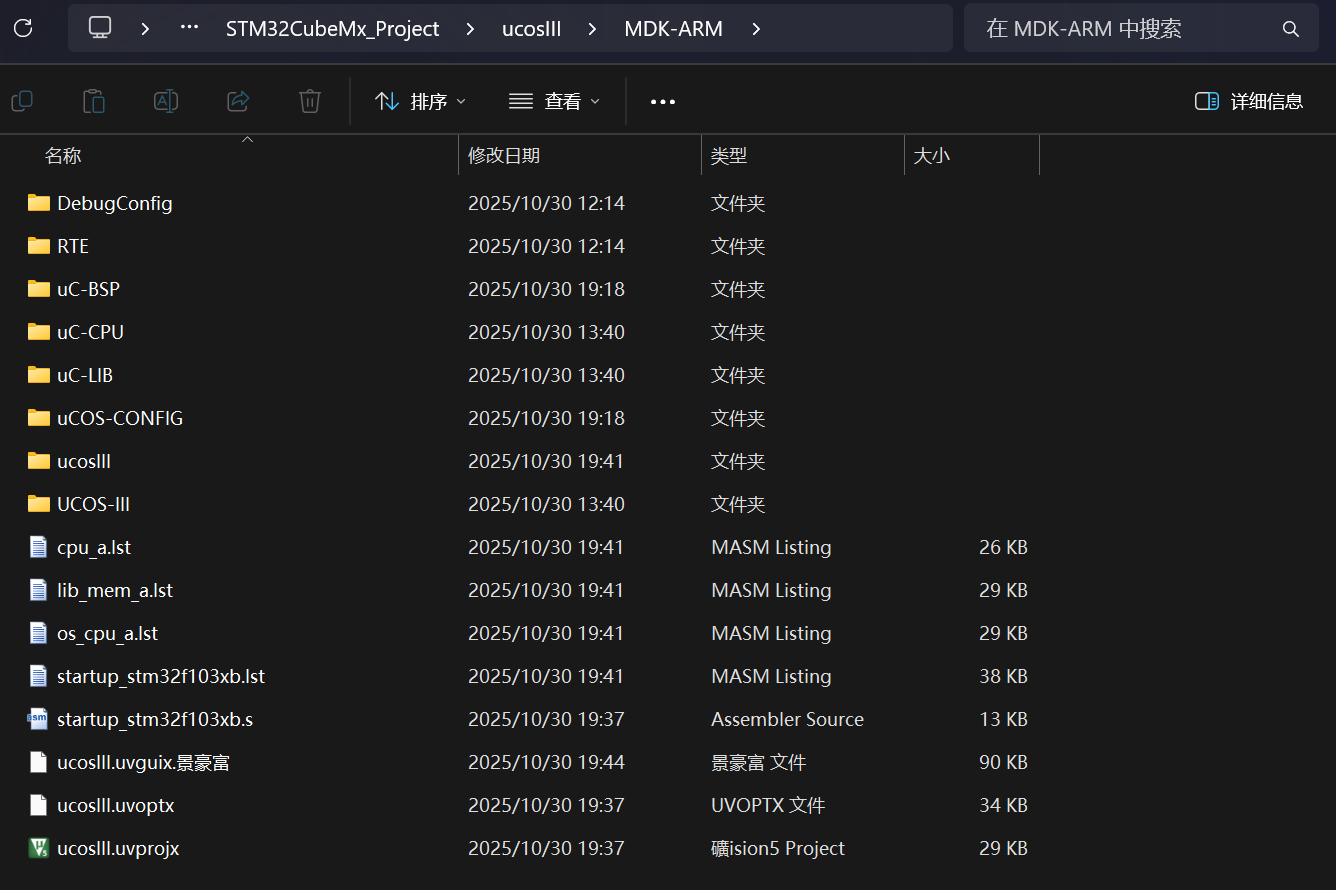The image size is (1336, 890).
Task: Click the UVOPTX 文件 type cell
Action: point(768,805)
